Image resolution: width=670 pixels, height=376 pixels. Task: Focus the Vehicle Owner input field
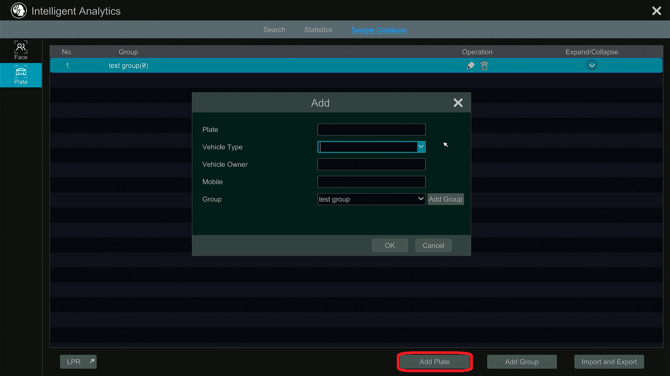(x=371, y=164)
